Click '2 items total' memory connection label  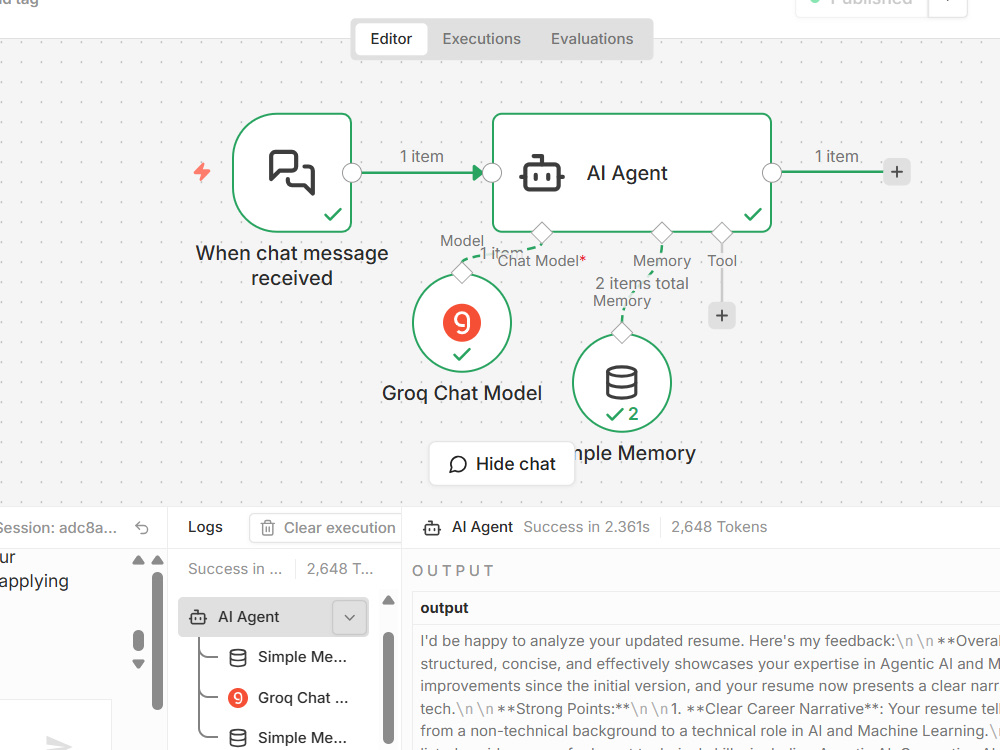pos(642,283)
